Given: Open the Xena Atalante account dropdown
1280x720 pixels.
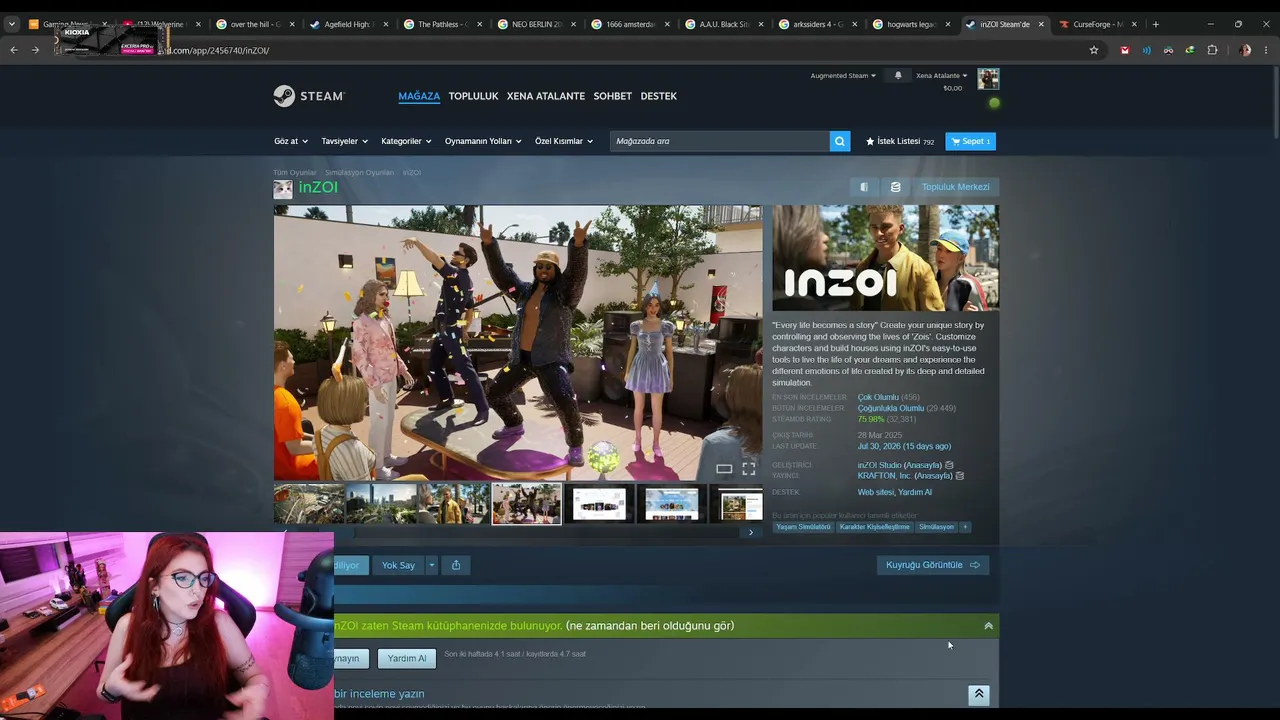Looking at the screenshot, I should 942,76.
